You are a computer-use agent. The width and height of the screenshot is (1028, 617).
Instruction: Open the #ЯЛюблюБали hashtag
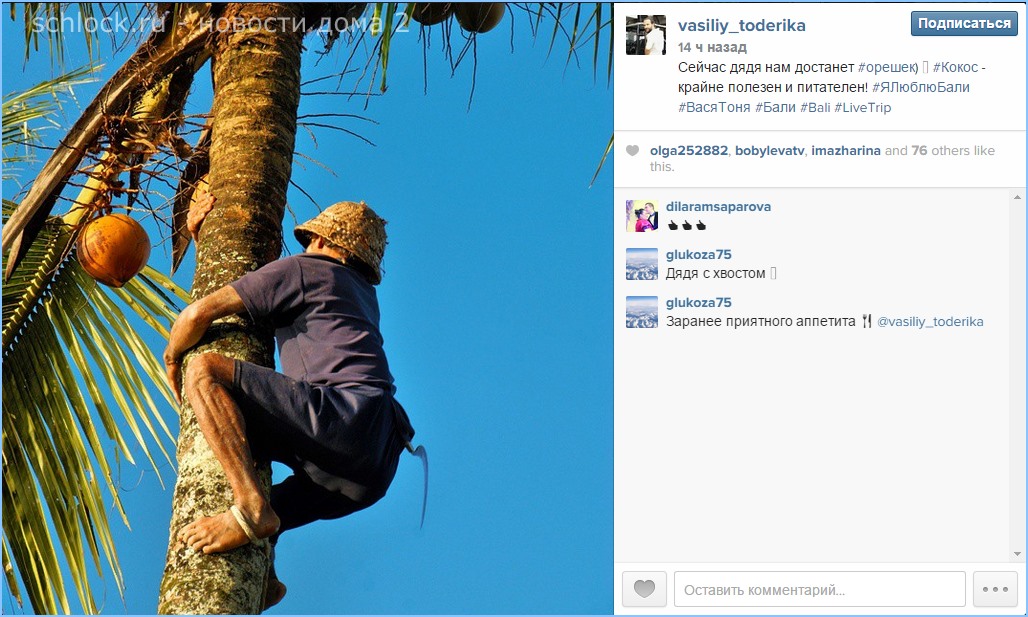click(x=920, y=87)
